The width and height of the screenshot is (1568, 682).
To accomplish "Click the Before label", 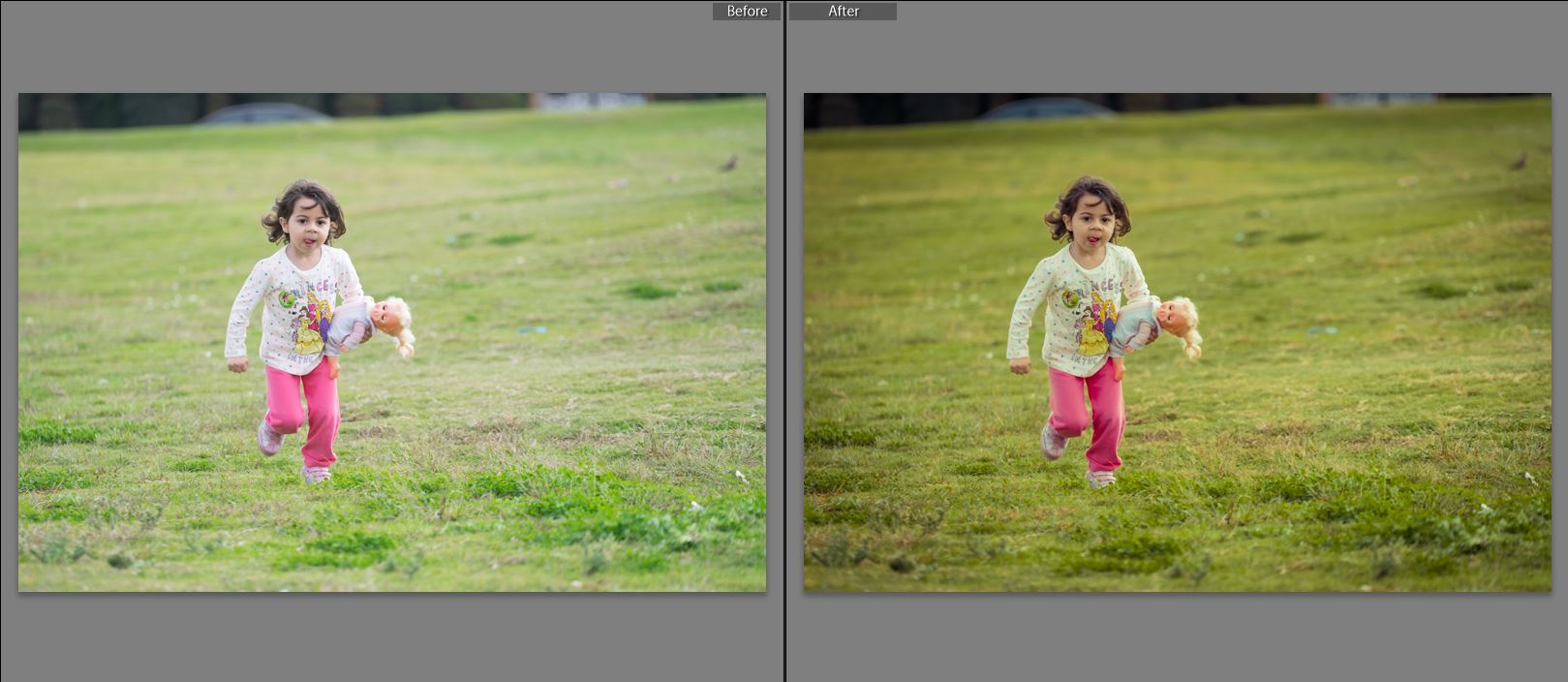I will pos(747,12).
